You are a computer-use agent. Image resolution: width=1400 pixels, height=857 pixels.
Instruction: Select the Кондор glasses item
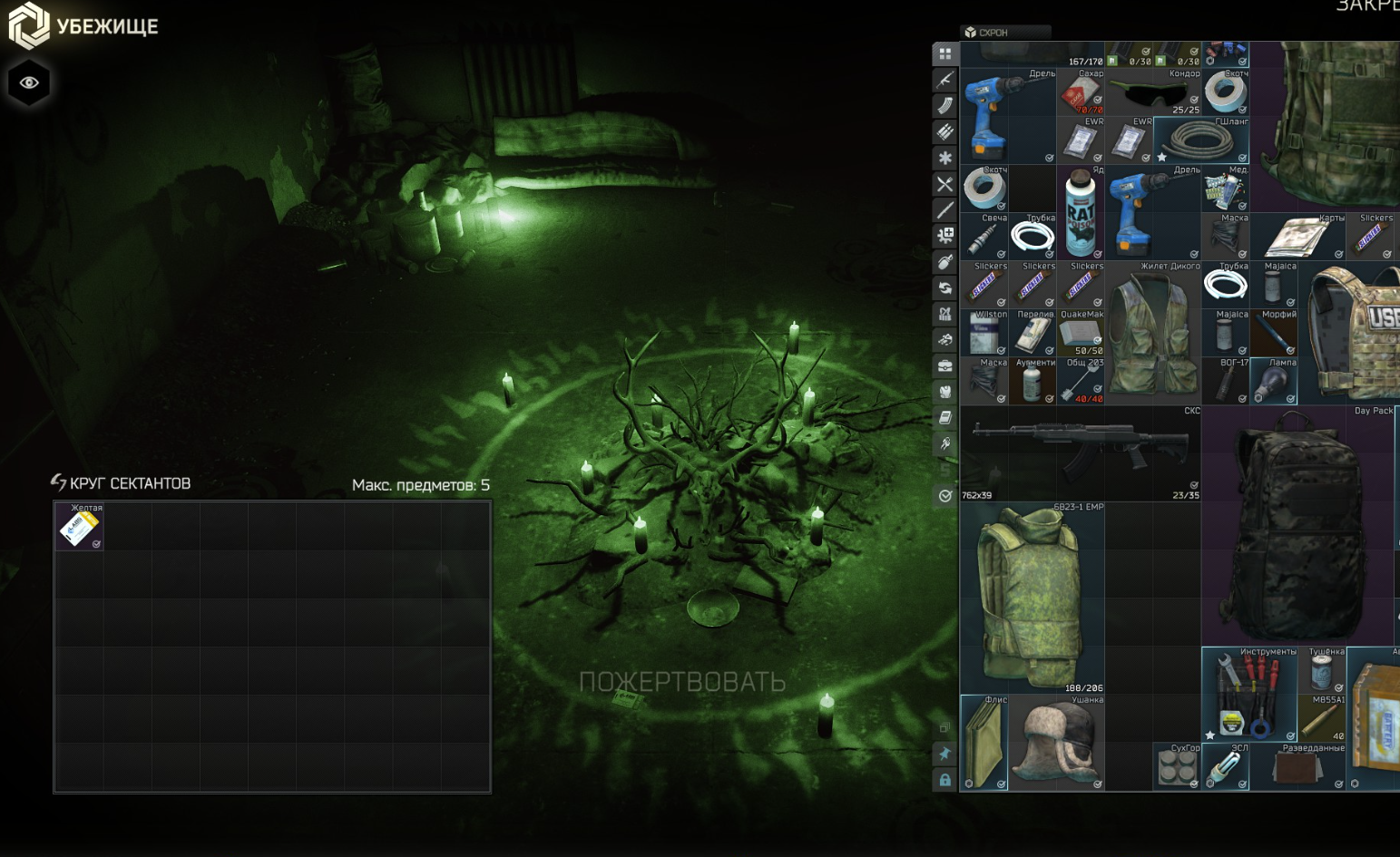[1153, 92]
